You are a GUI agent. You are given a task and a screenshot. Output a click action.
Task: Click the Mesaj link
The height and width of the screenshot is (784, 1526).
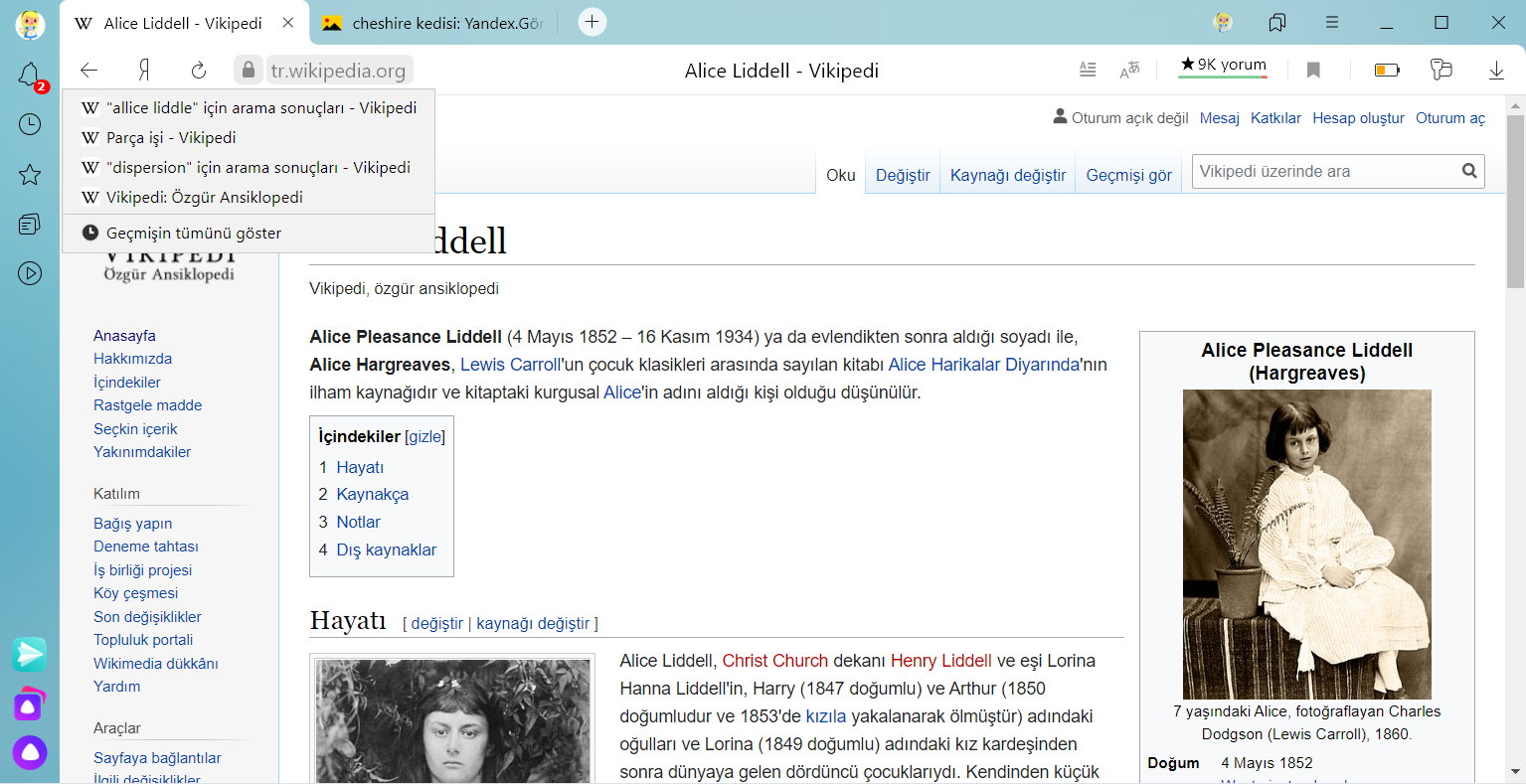pos(1219,117)
